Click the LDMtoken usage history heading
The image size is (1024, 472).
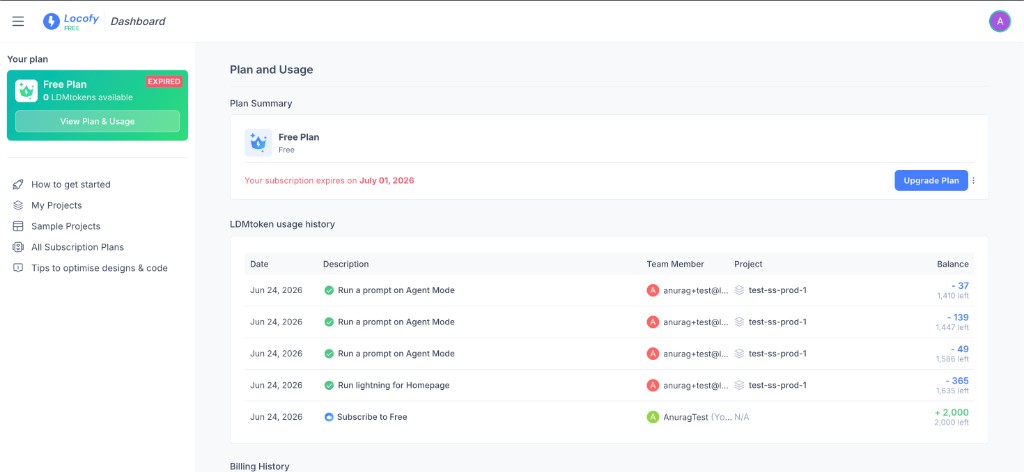pos(282,224)
